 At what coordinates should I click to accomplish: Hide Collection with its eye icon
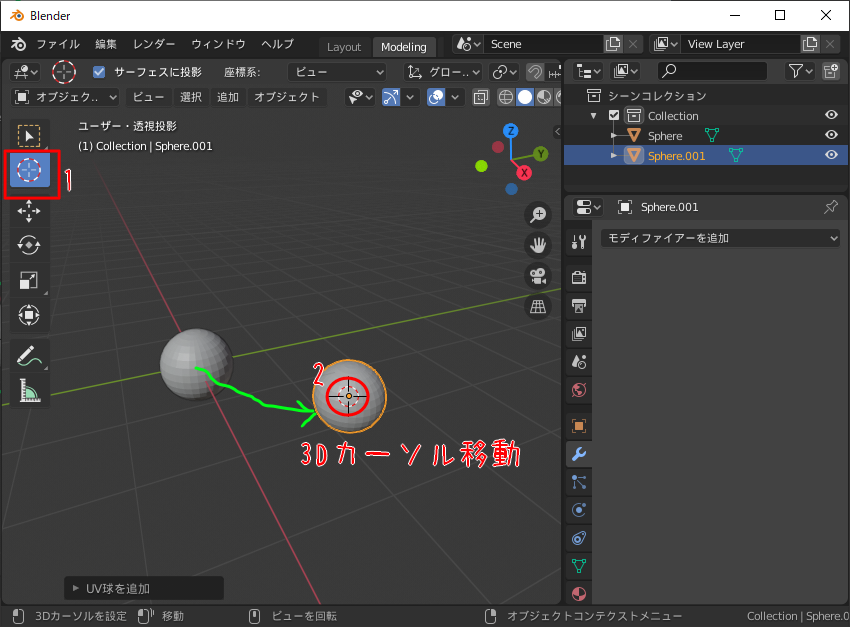point(831,115)
